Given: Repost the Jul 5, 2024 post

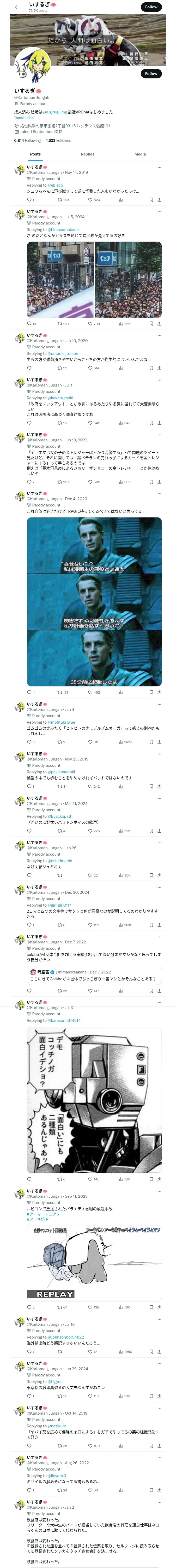Looking at the screenshot, I should click(59, 324).
